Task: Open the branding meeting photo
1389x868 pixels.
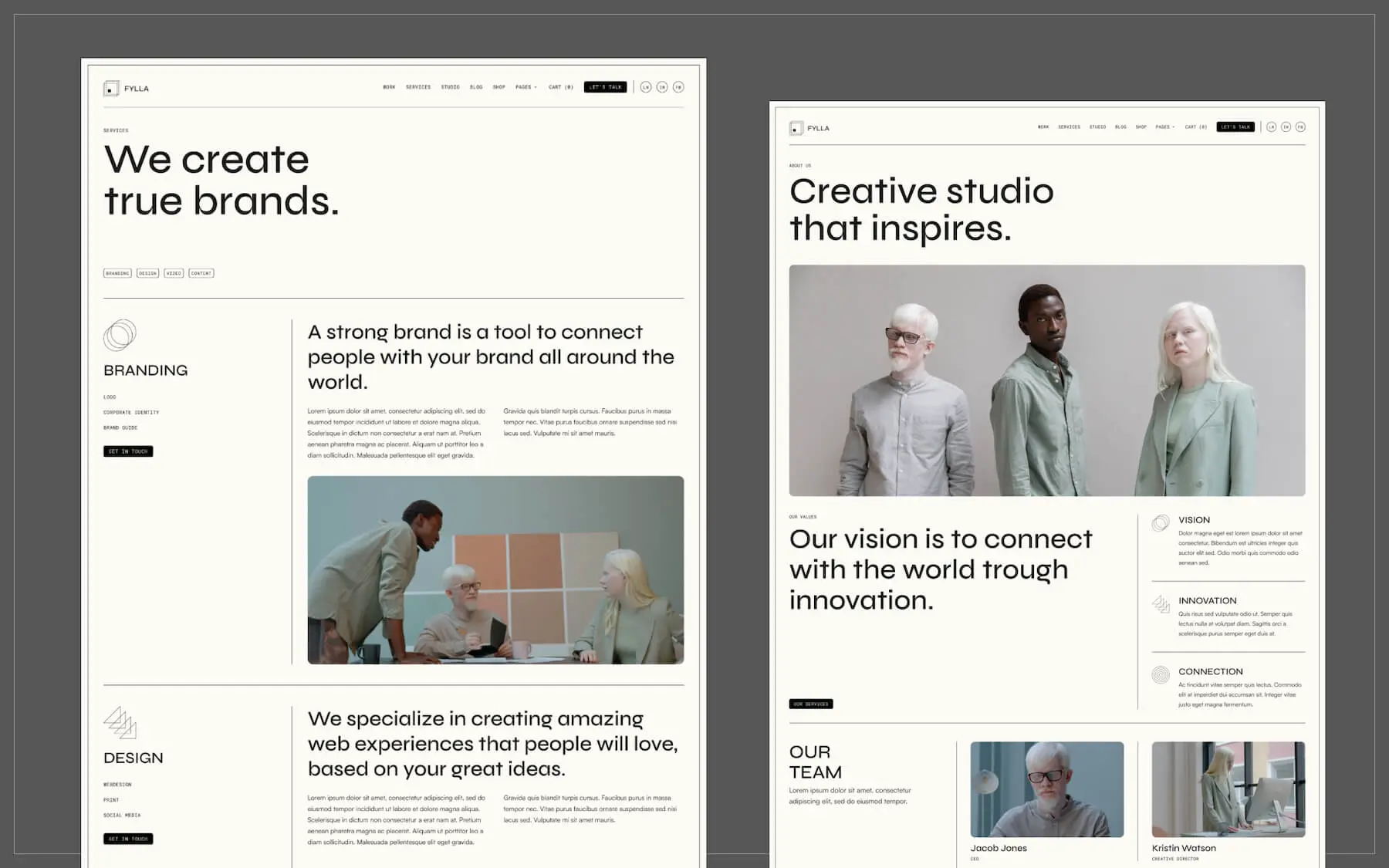Action: 495,570
